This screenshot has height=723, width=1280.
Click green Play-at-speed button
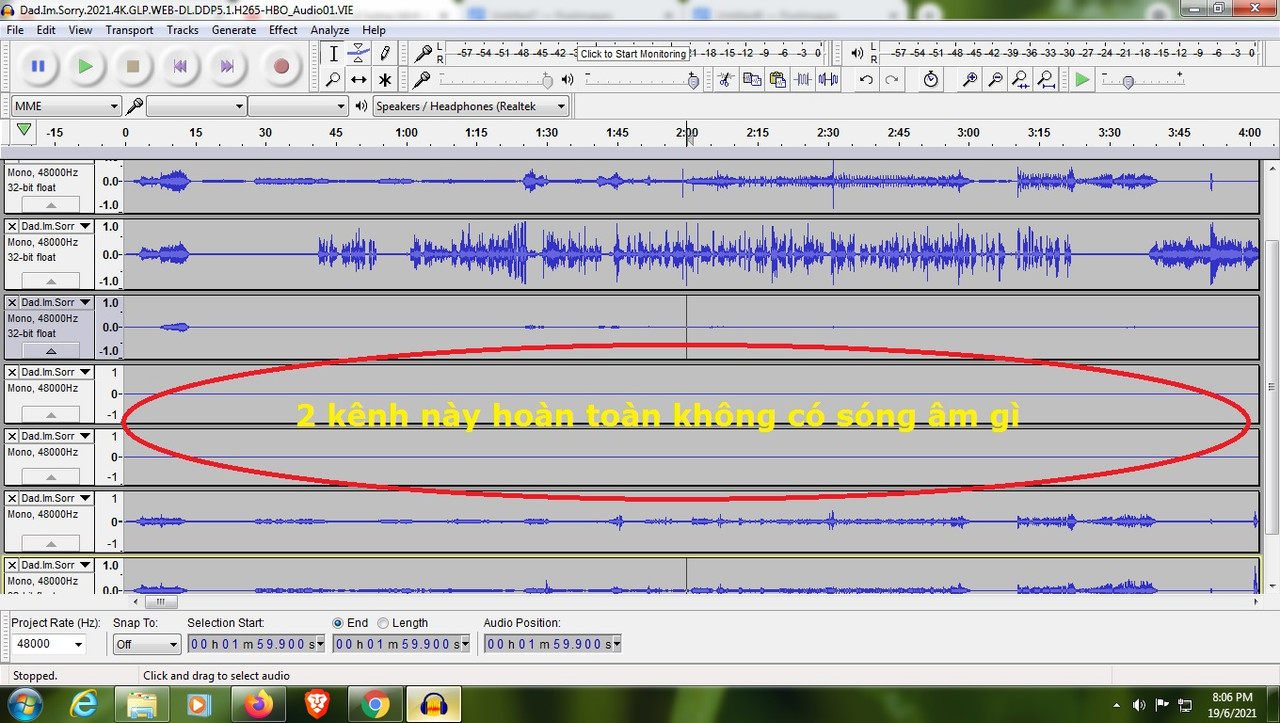click(x=1082, y=79)
